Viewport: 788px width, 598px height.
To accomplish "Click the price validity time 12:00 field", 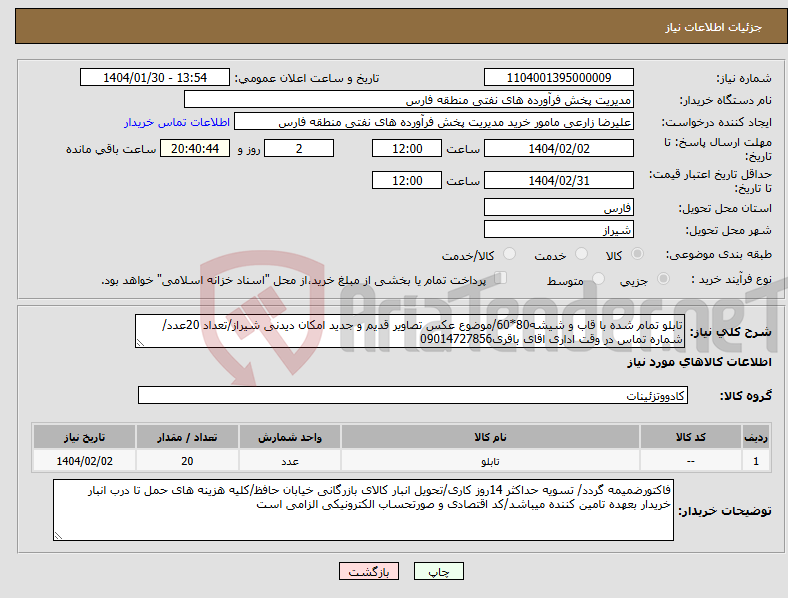I will (407, 180).
